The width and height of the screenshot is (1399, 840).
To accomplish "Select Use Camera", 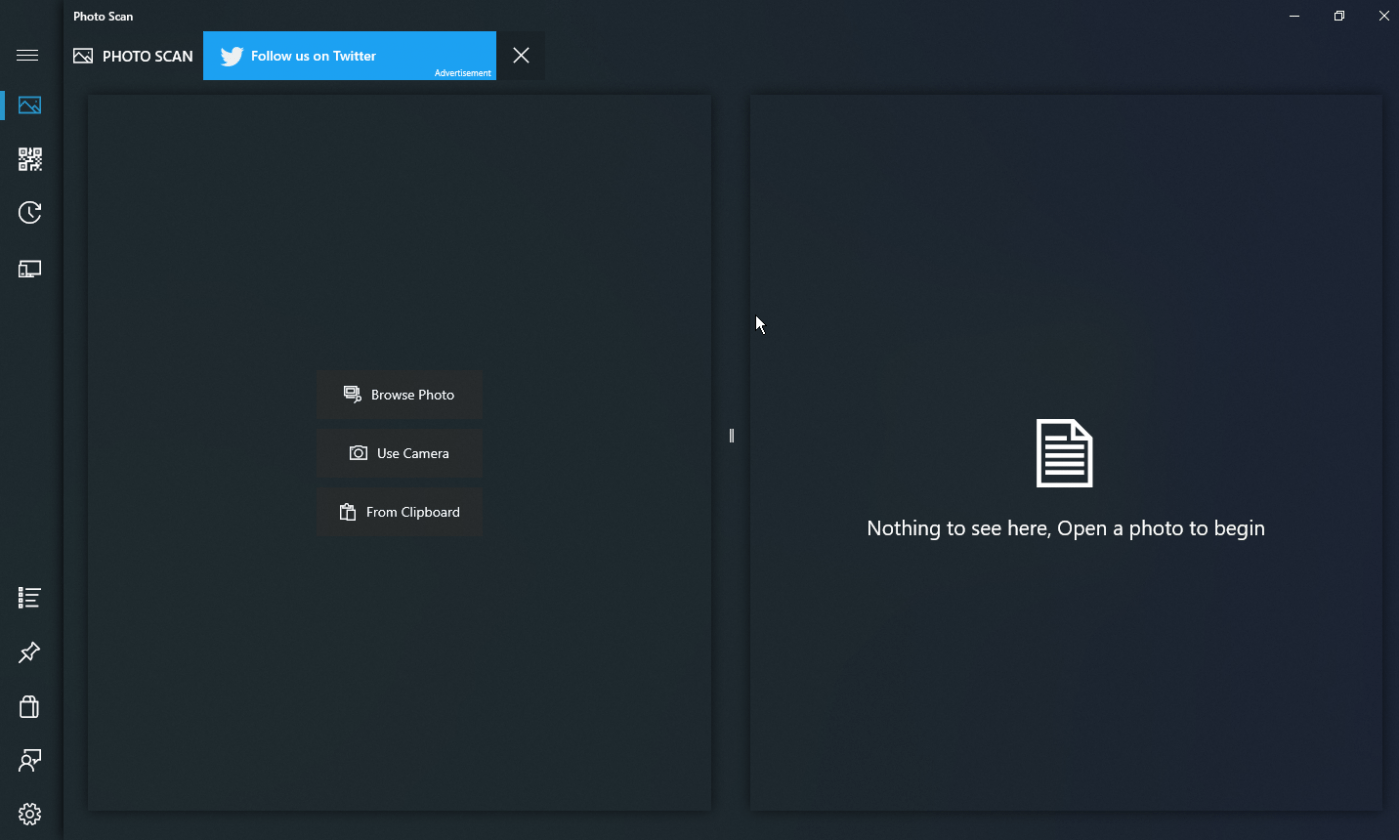I will coord(399,452).
